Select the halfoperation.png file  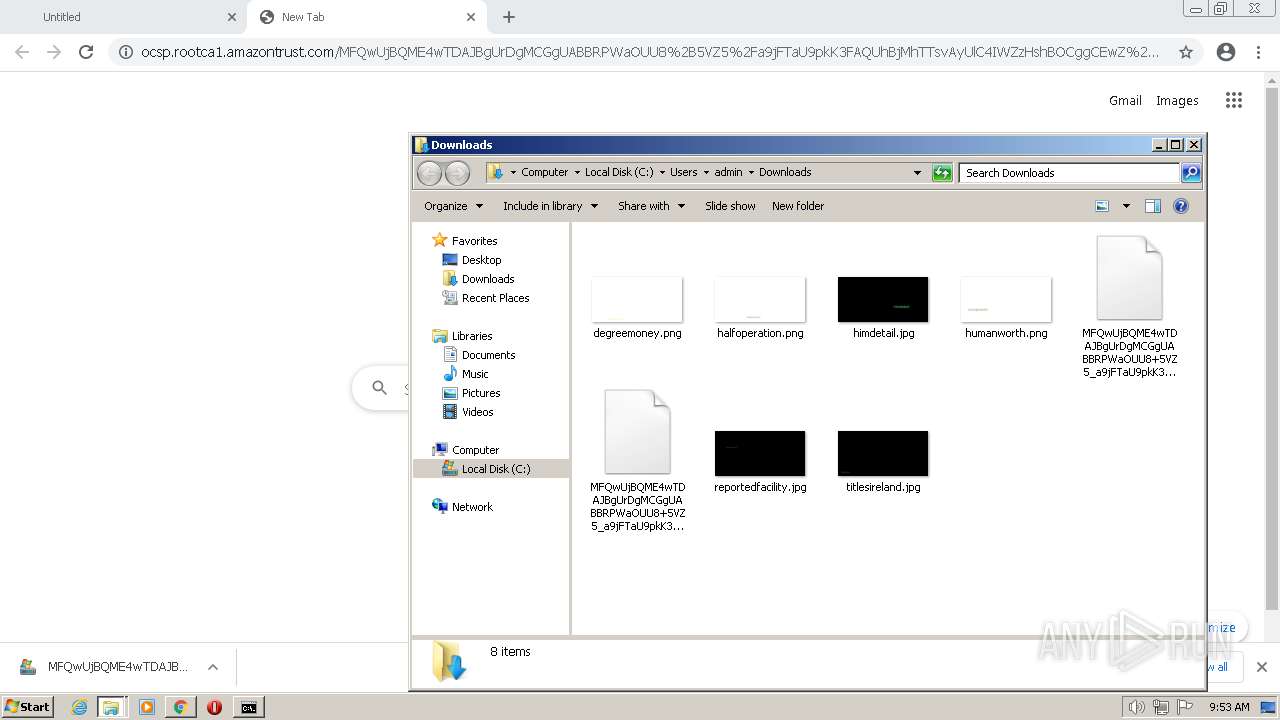760,308
